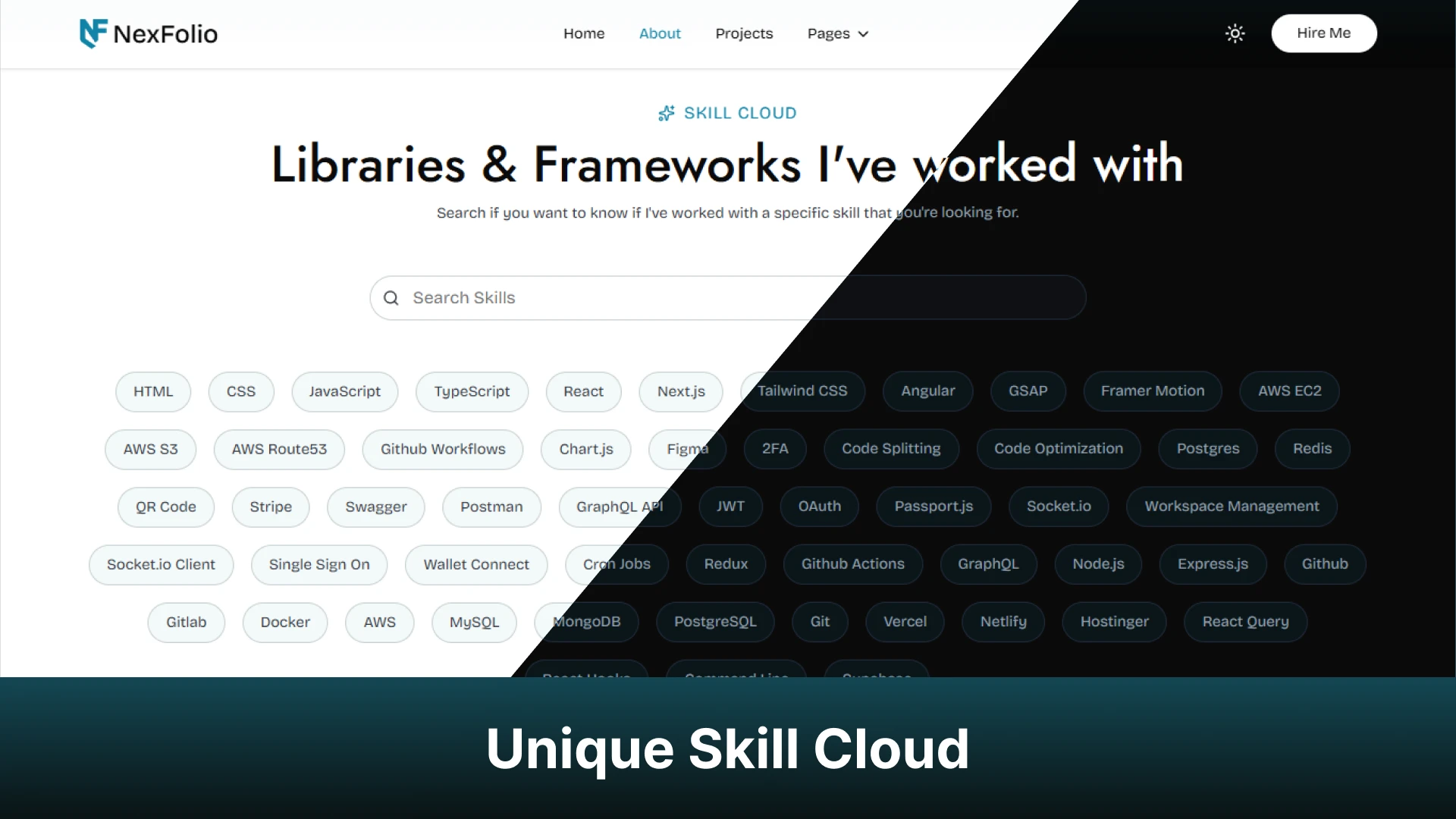Click the Code Optimization pill

point(1059,448)
